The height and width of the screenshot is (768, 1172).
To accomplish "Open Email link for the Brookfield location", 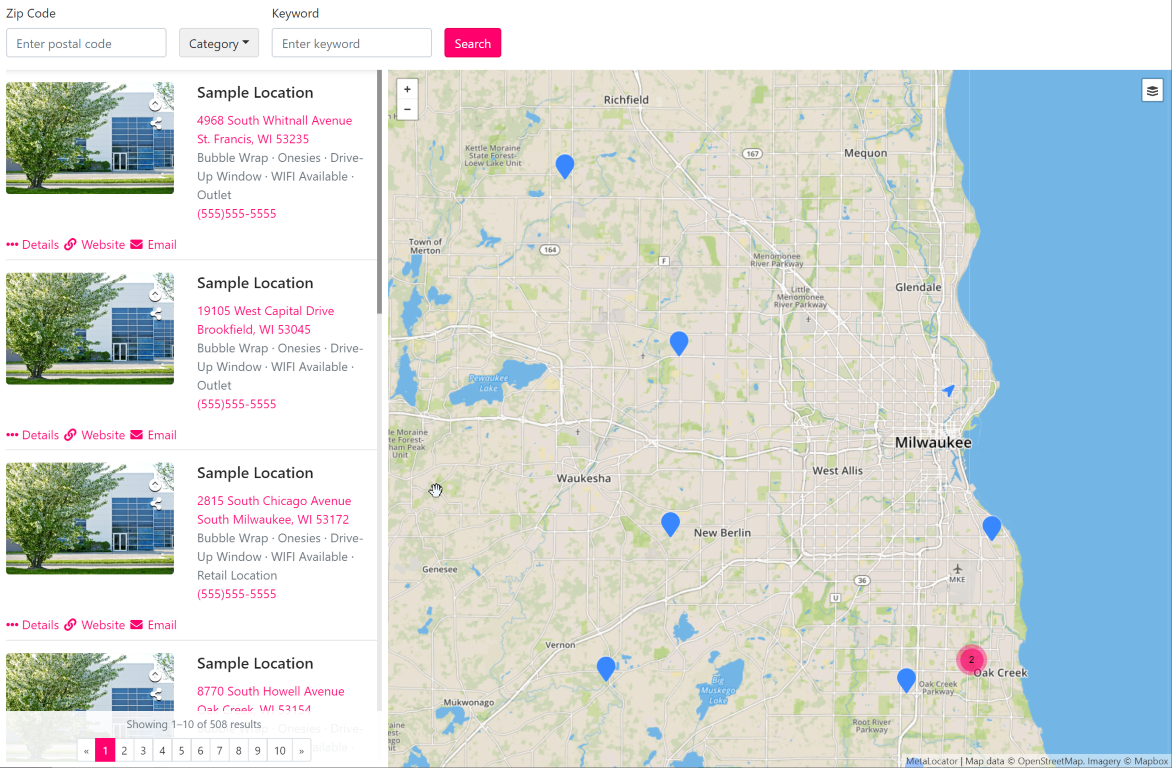I will (154, 434).
